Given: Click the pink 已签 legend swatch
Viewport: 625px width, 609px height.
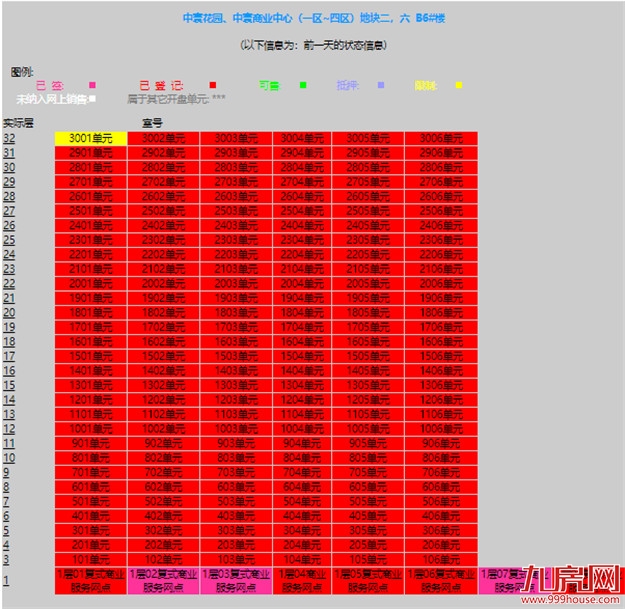Looking at the screenshot, I should pyautogui.click(x=93, y=86).
